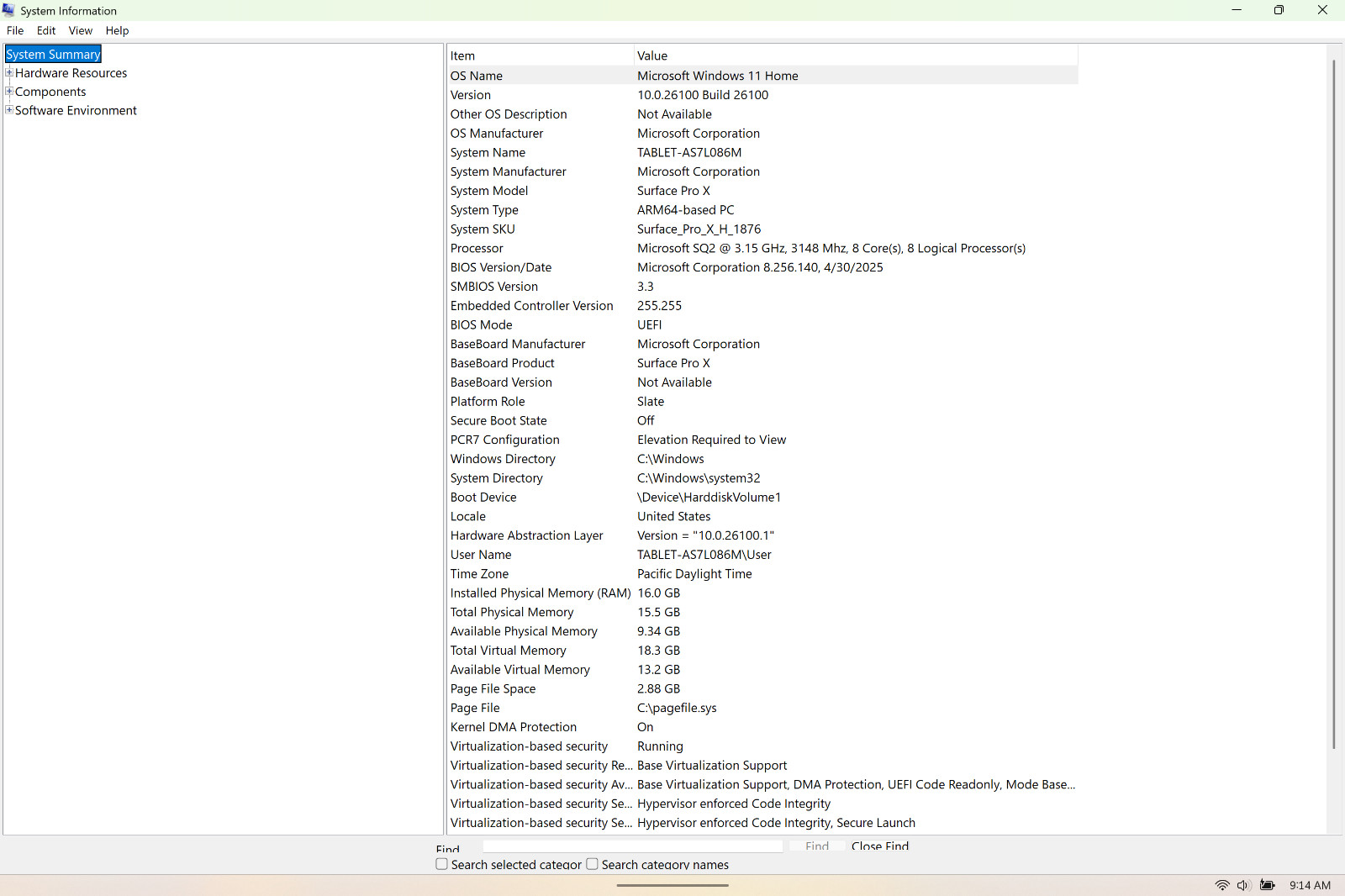Select the User Name row

tap(762, 555)
